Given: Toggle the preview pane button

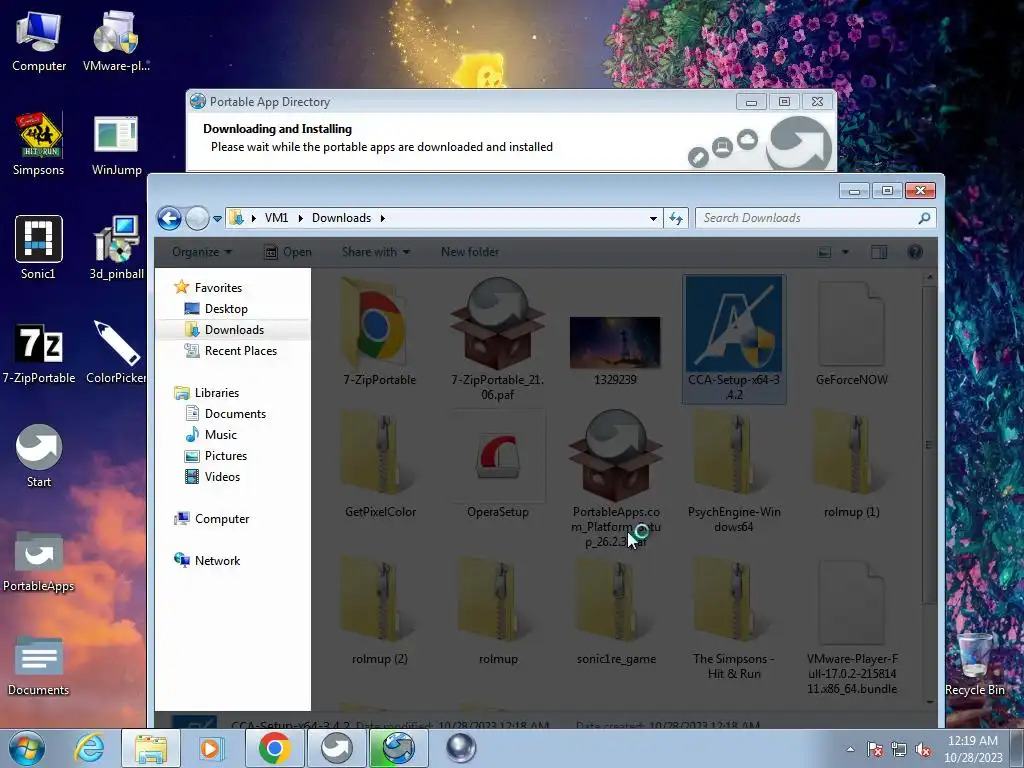Looking at the screenshot, I should click(879, 252).
